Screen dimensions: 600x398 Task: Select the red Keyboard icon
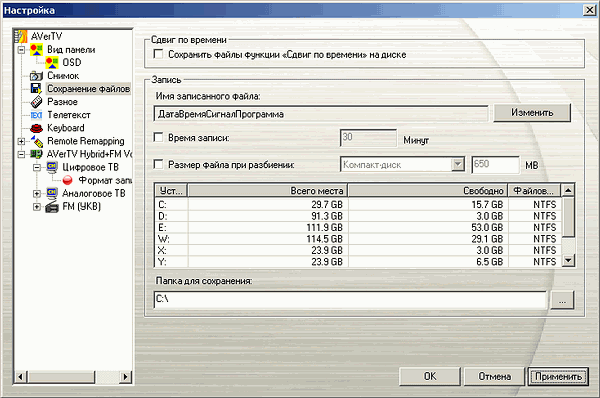click(36, 128)
